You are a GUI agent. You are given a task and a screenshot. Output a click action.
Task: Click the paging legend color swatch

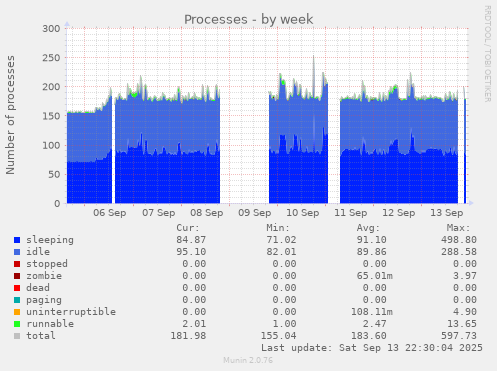[x=17, y=300]
